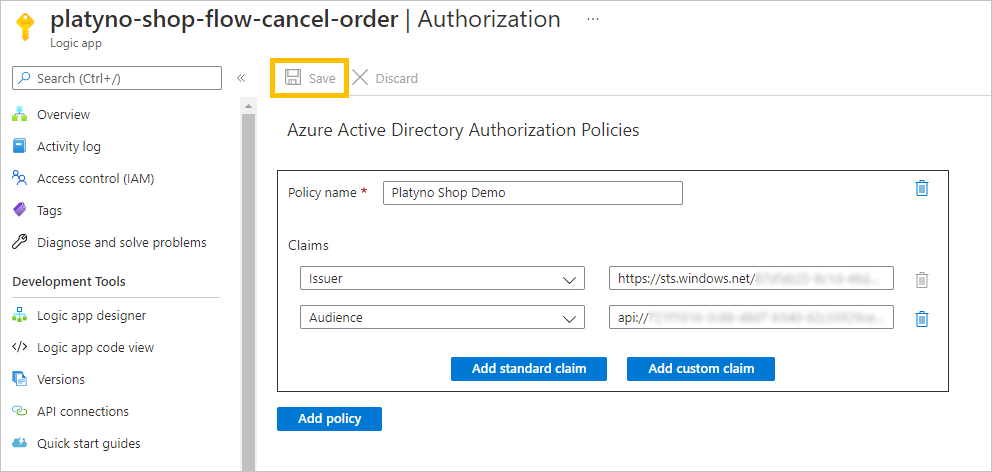Collapse the sidebar with double chevron

coord(240,78)
